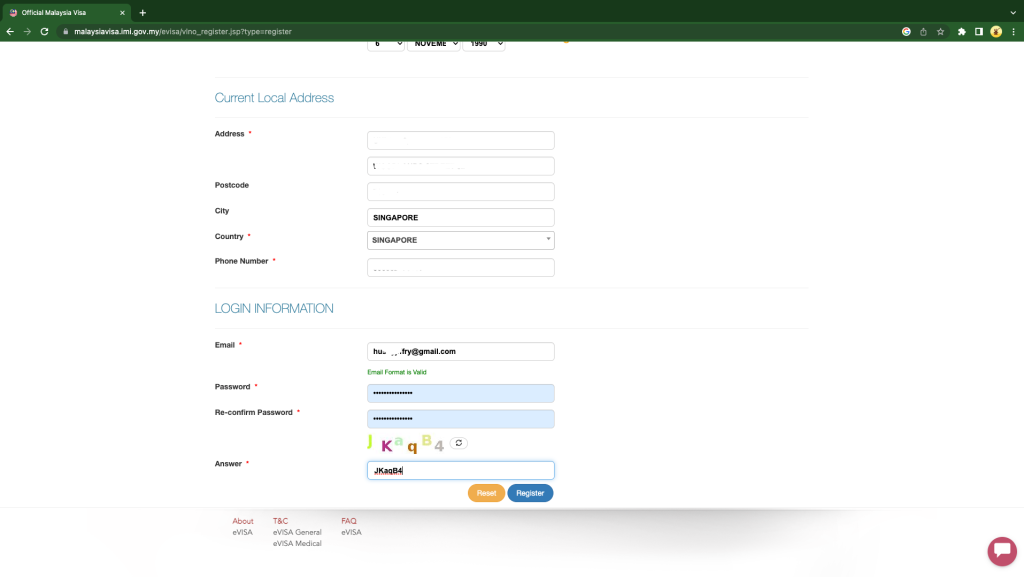Open the browser extensions puzzle icon
The width and height of the screenshot is (1024, 577).
tap(961, 31)
